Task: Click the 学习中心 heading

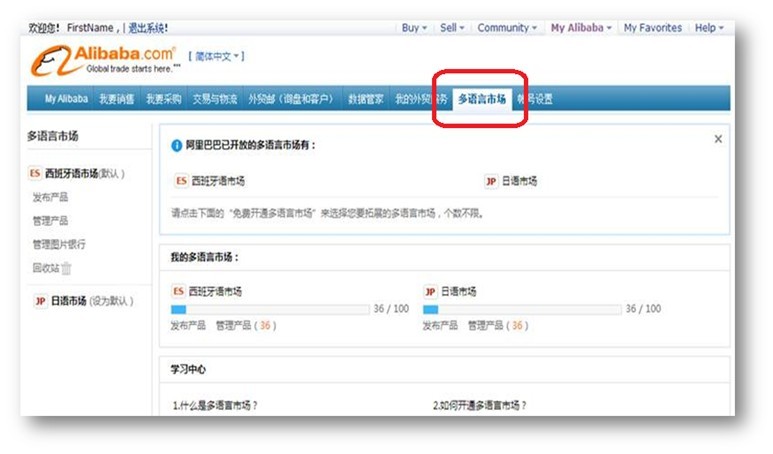Action: click(x=188, y=369)
